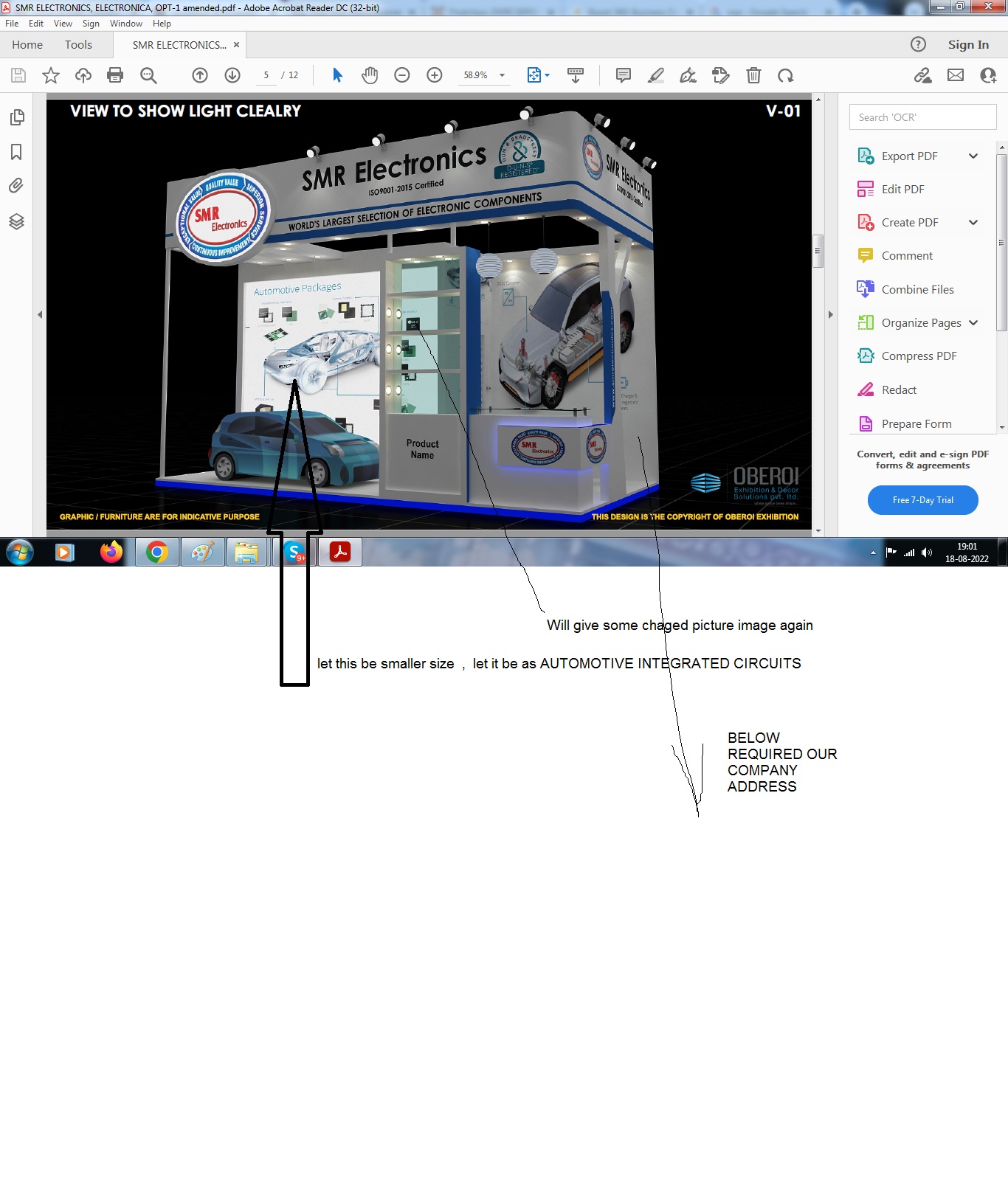This screenshot has height=1181, width=1008.
Task: Add a sticky note comment
Action: (624, 75)
